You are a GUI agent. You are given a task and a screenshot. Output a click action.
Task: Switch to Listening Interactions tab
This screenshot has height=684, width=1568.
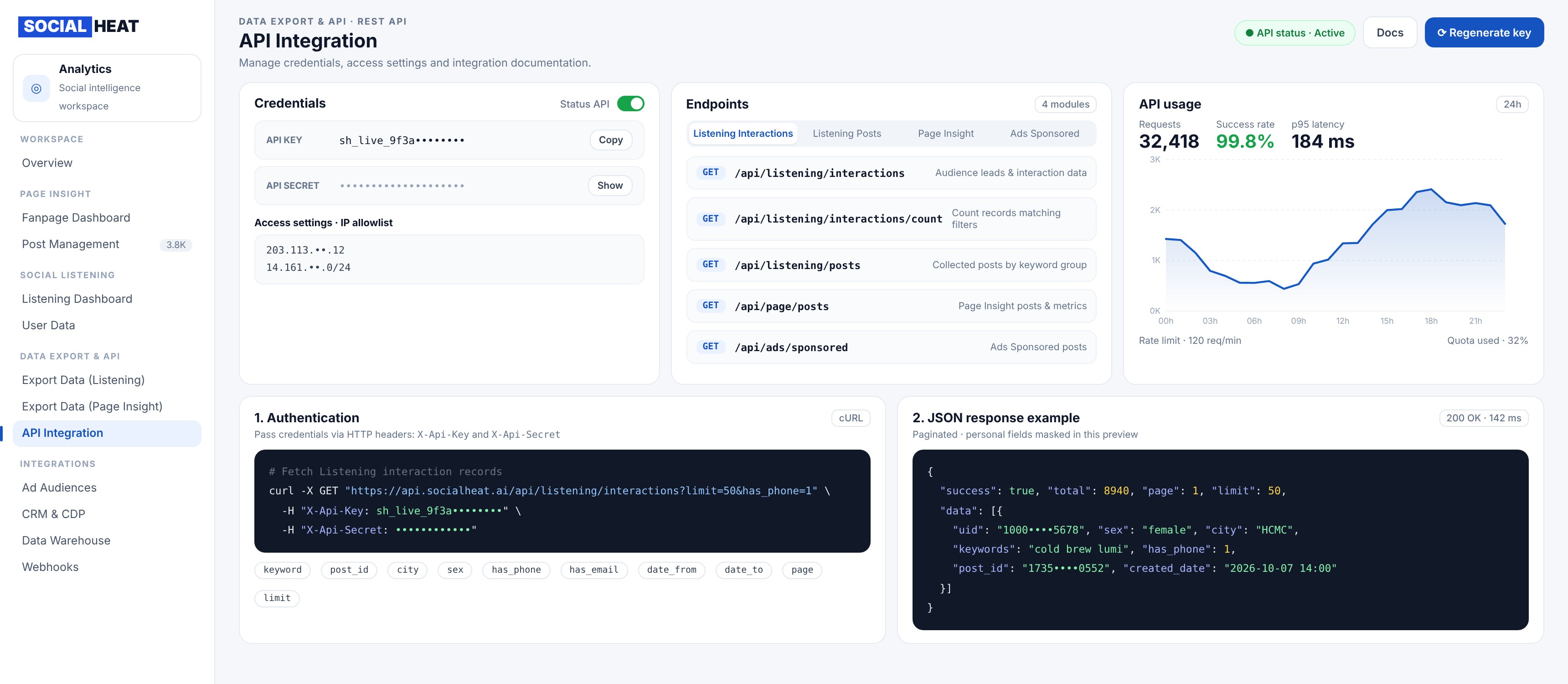(743, 134)
